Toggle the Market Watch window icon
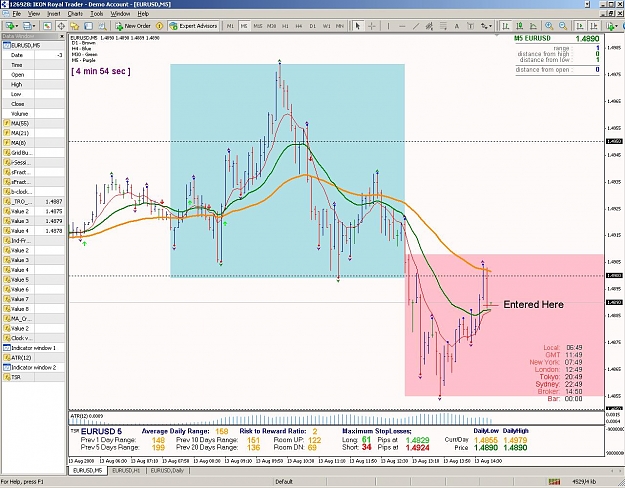This screenshot has width=625, height=488. pos(47,26)
